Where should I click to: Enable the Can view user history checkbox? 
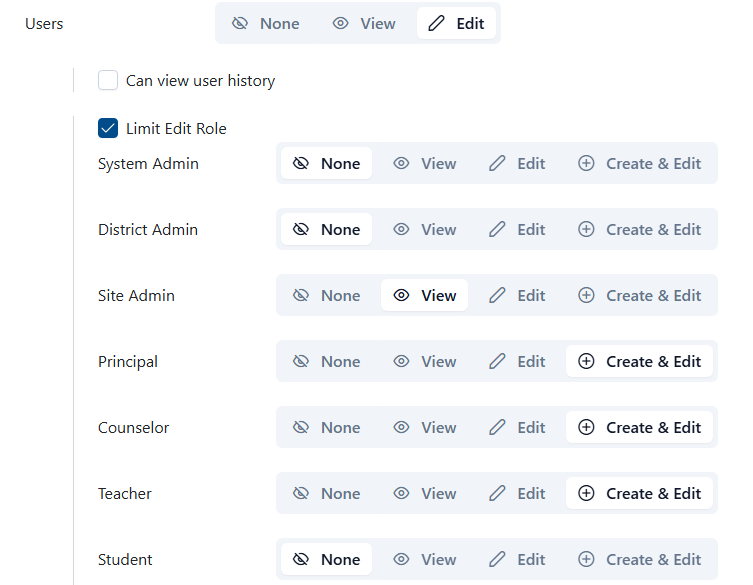point(108,80)
